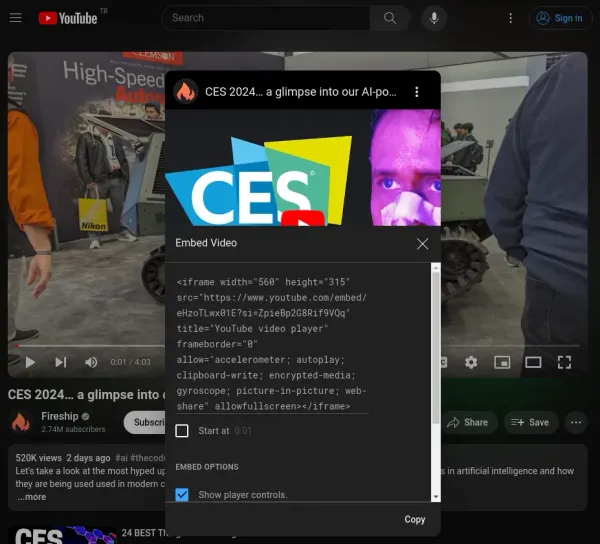This screenshot has height=544, width=600.
Task: Click the video progress bar
Action: 91,345
